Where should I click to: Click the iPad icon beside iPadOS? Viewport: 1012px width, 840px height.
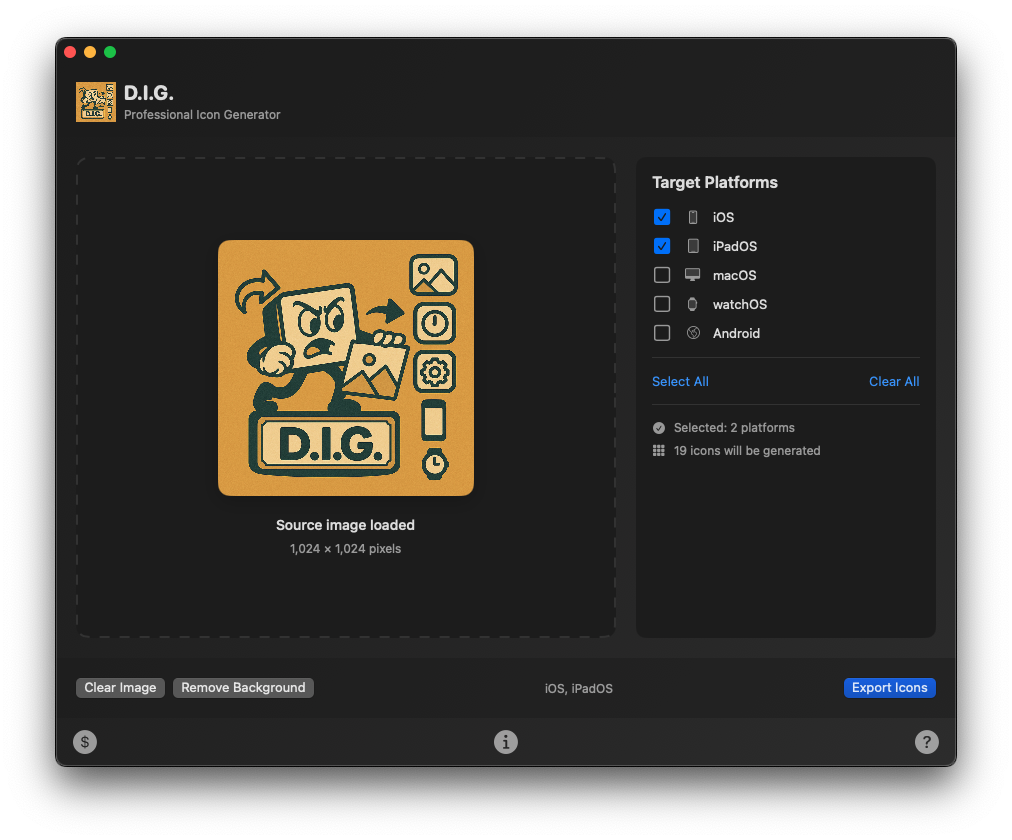(693, 246)
